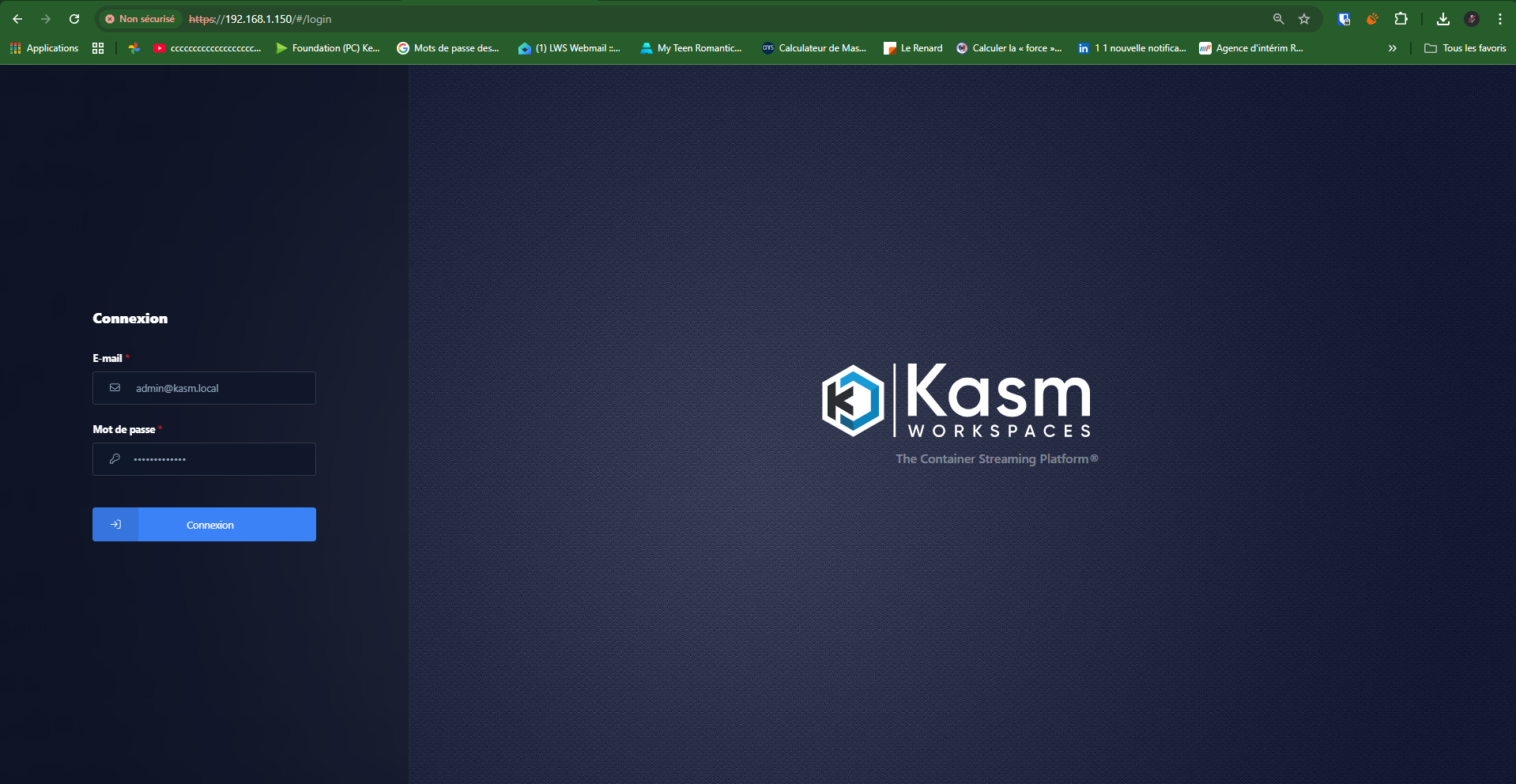Open the Extensions puzzle piece menu

pos(1401,19)
